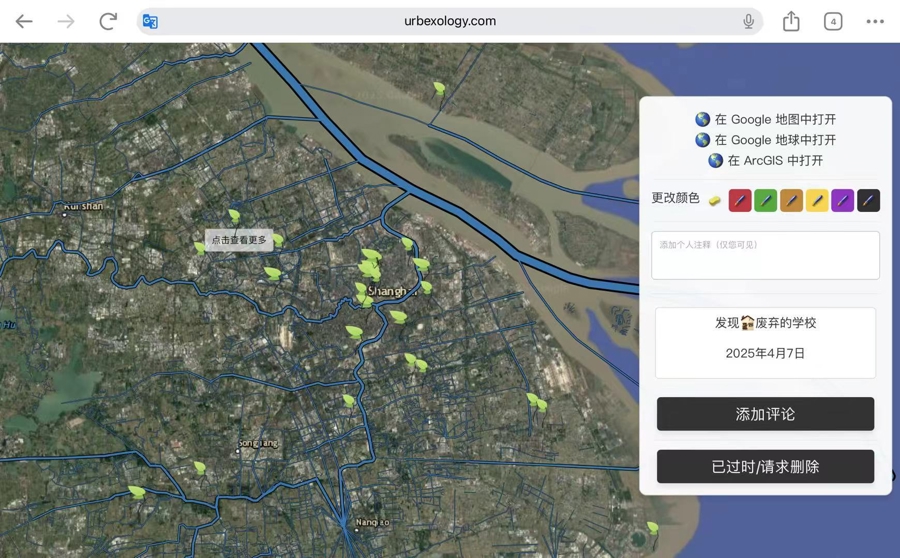Set marker color to purple
This screenshot has height=558, width=900.
click(x=843, y=201)
